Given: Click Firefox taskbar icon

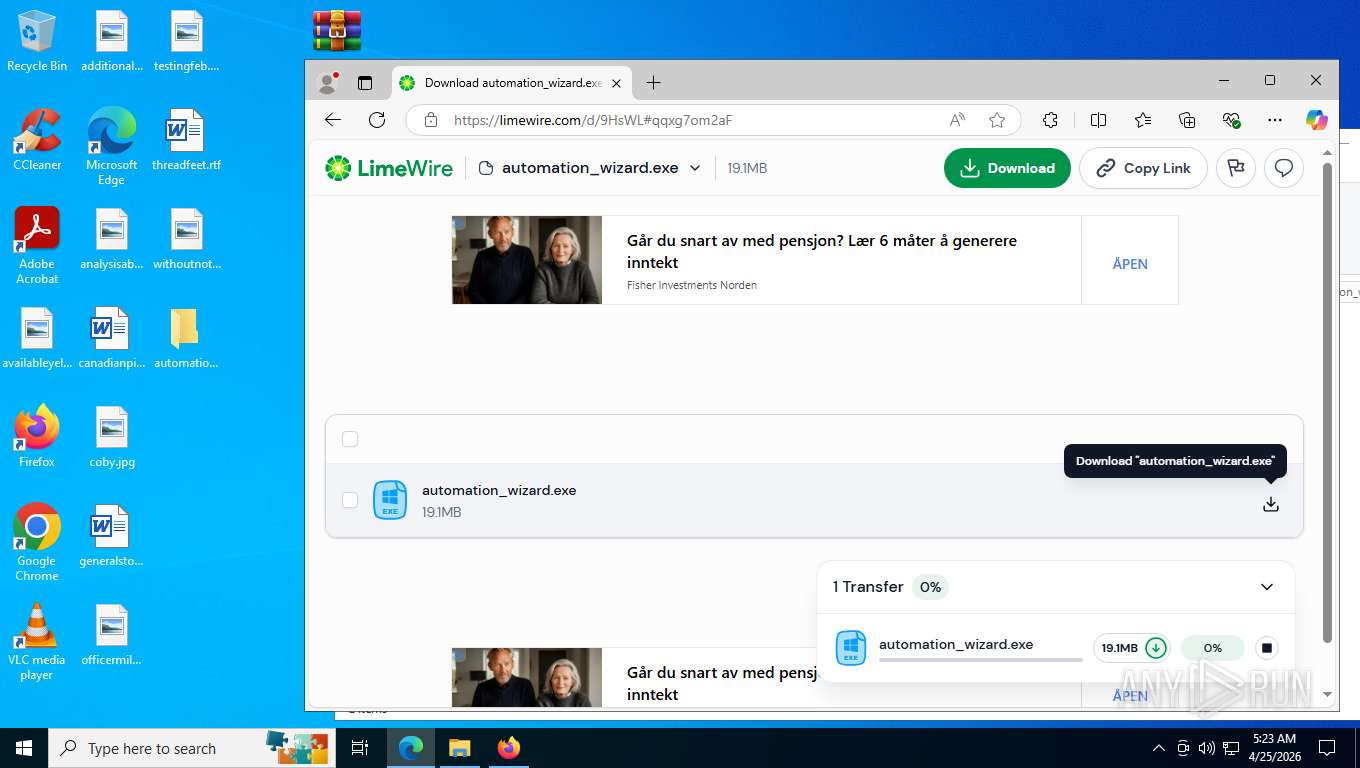Looking at the screenshot, I should click(509, 748).
